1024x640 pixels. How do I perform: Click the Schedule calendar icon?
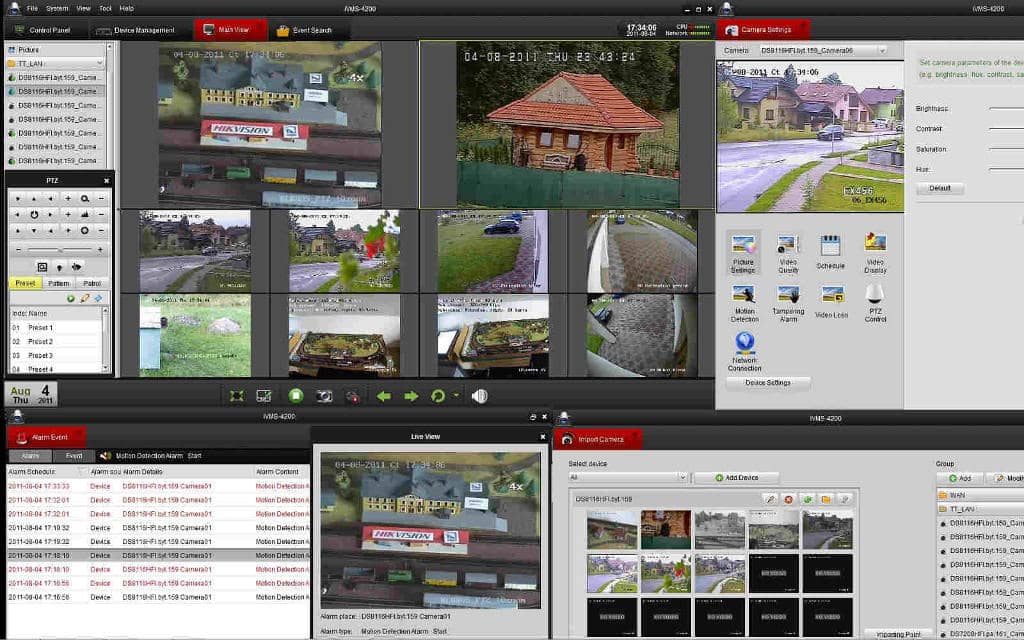830,245
